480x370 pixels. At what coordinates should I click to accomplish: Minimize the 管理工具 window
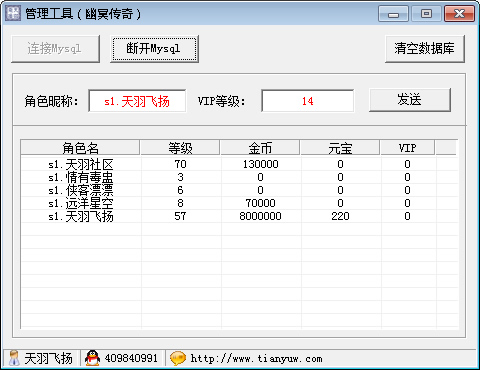point(393,14)
